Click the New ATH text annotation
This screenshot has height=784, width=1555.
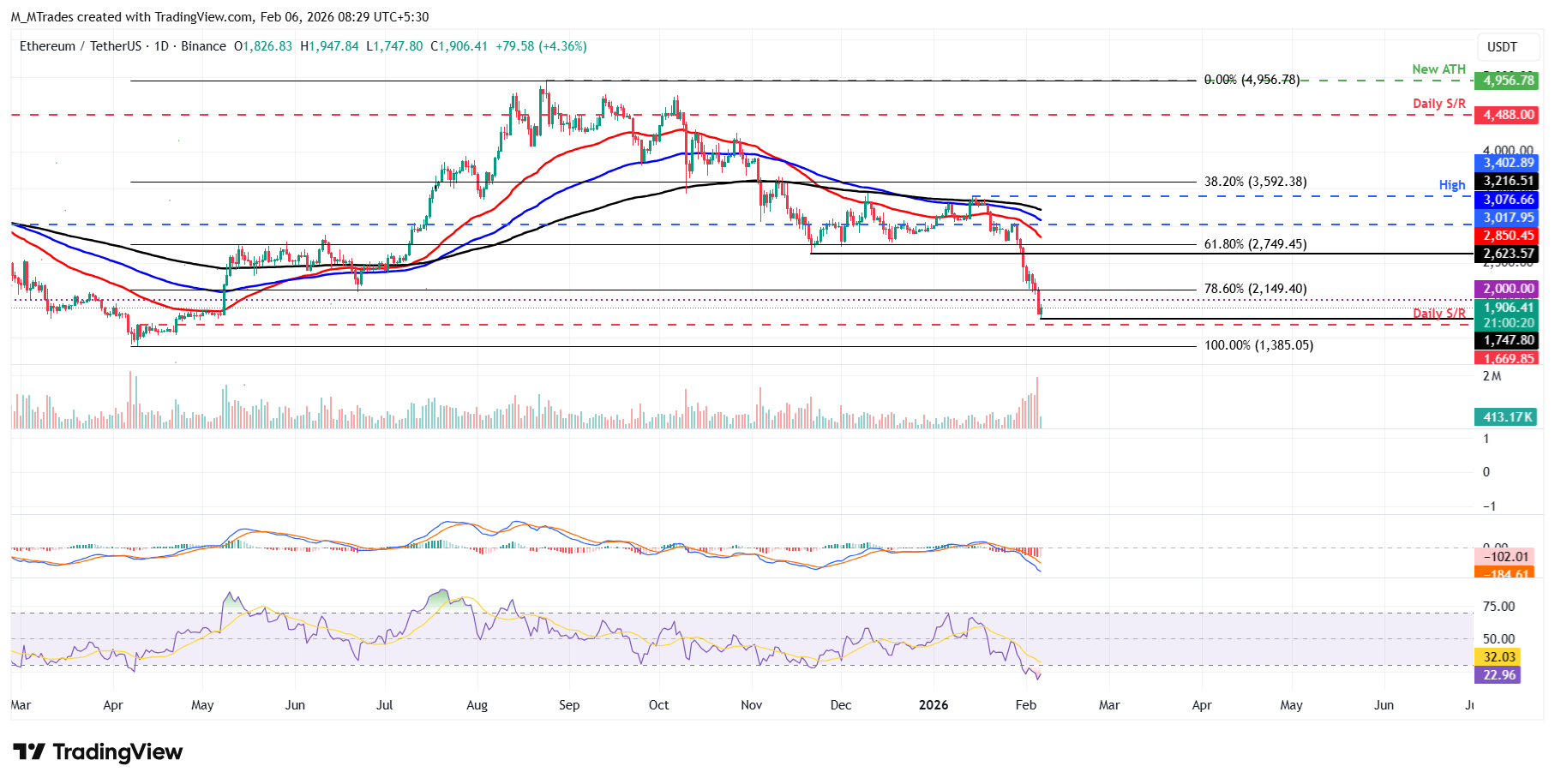1438,69
